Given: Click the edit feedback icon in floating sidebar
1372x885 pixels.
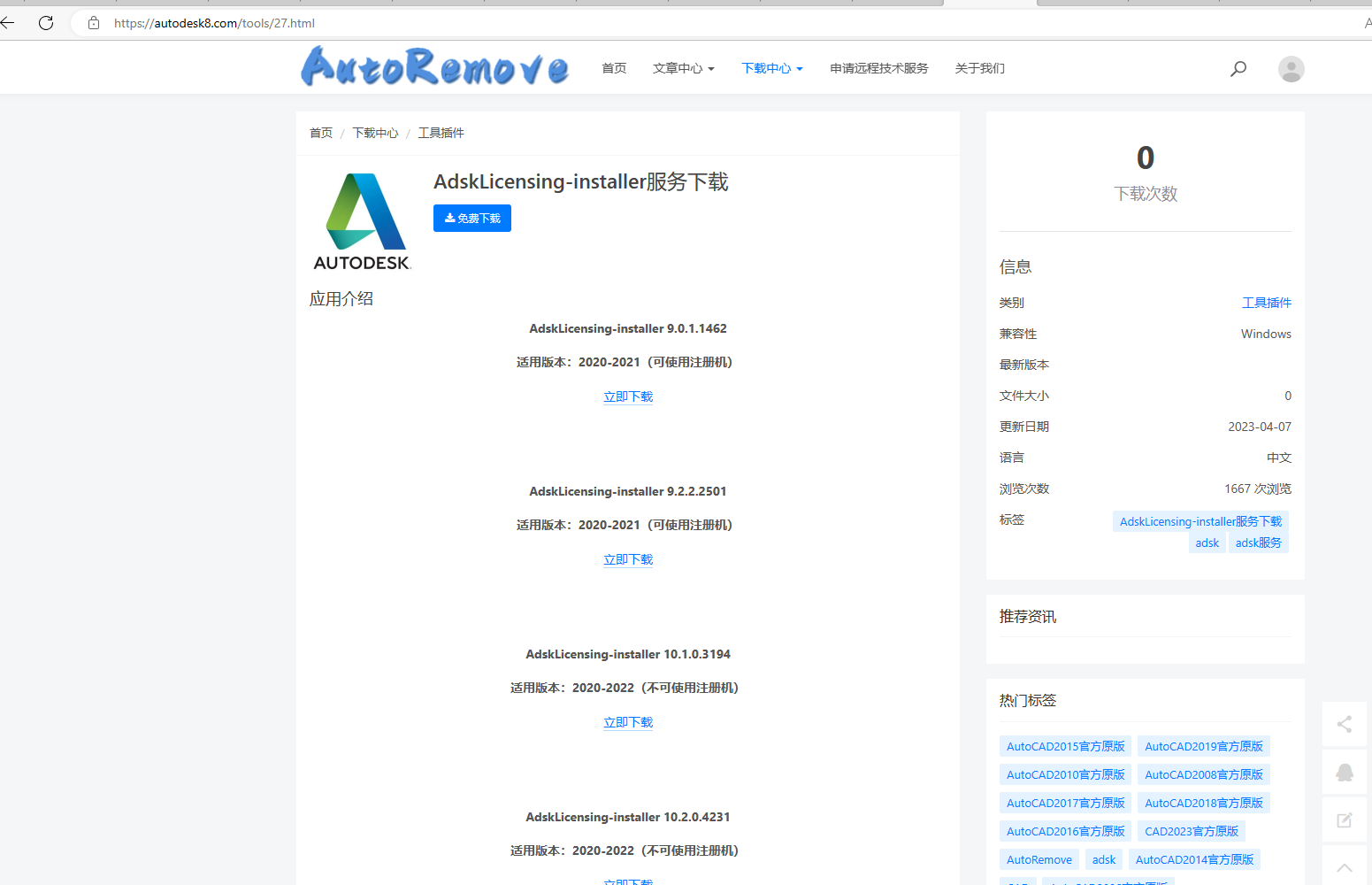Looking at the screenshot, I should [x=1344, y=820].
